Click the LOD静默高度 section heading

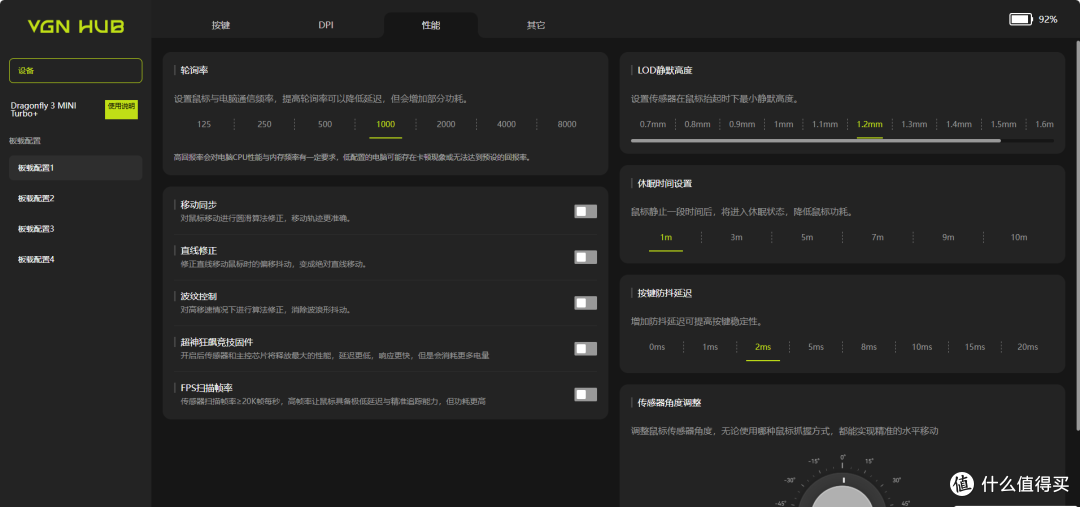(x=664, y=70)
